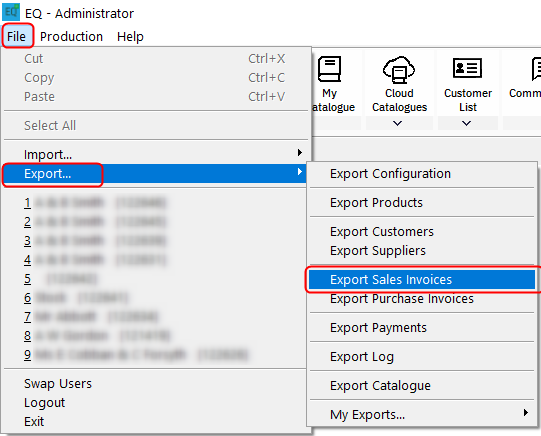The width and height of the screenshot is (541, 436).
Task: Expand the Import submenu arrow
Action: (x=300, y=152)
